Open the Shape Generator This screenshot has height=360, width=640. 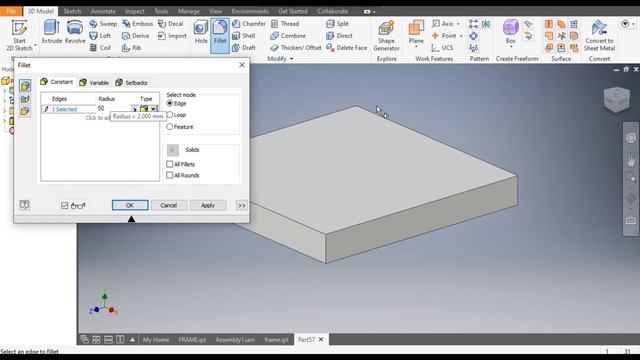click(386, 36)
